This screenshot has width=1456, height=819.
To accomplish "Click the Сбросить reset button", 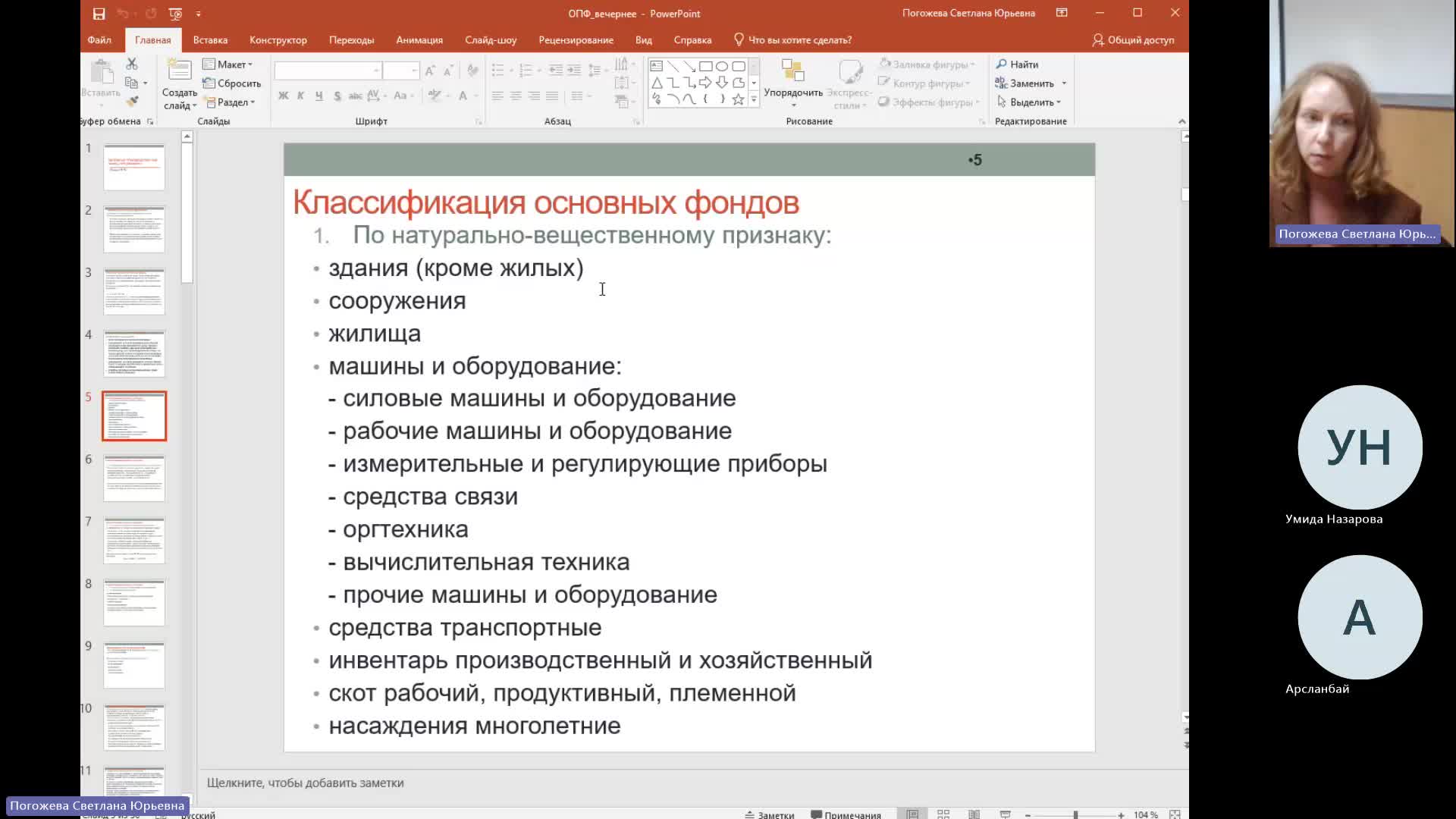I will [232, 83].
